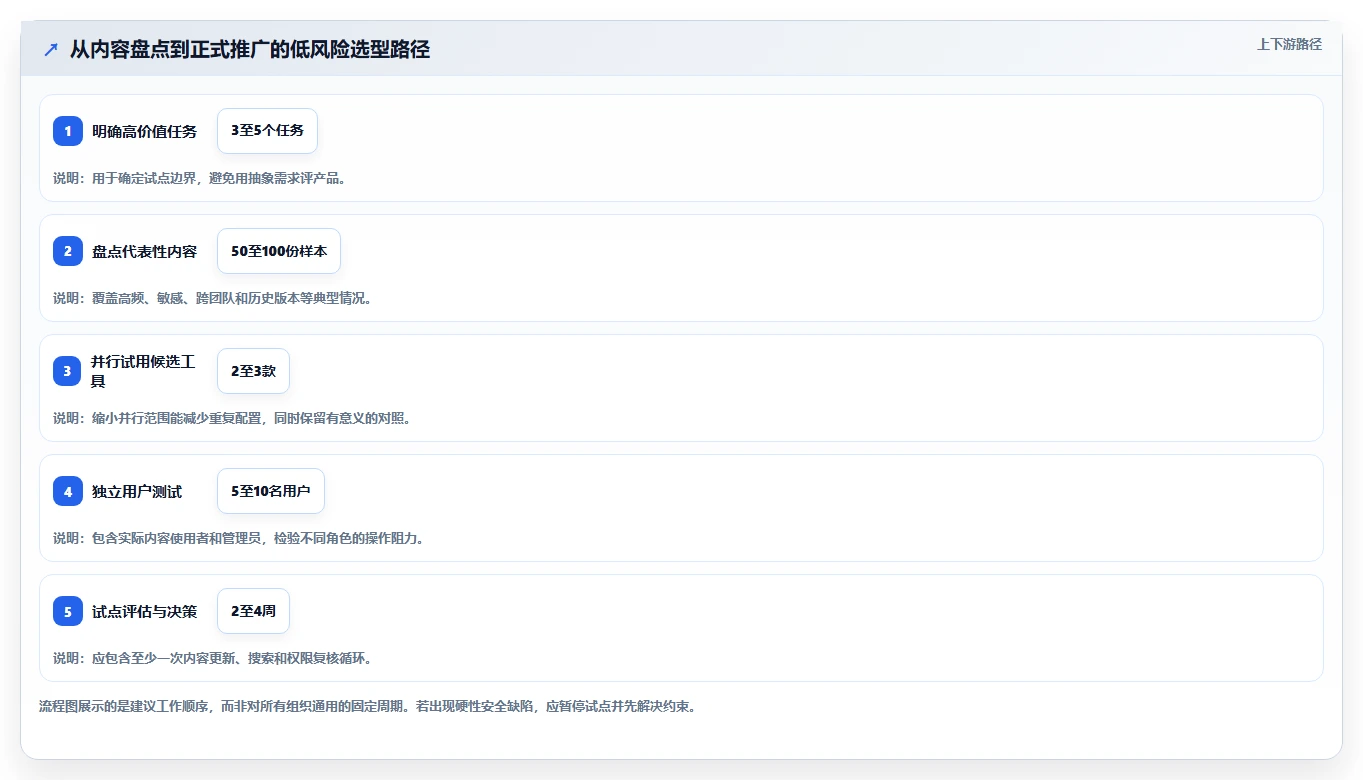Viewport: 1363px width, 780px height.
Task: Click the 2至3款 chip
Action: [x=253, y=371]
